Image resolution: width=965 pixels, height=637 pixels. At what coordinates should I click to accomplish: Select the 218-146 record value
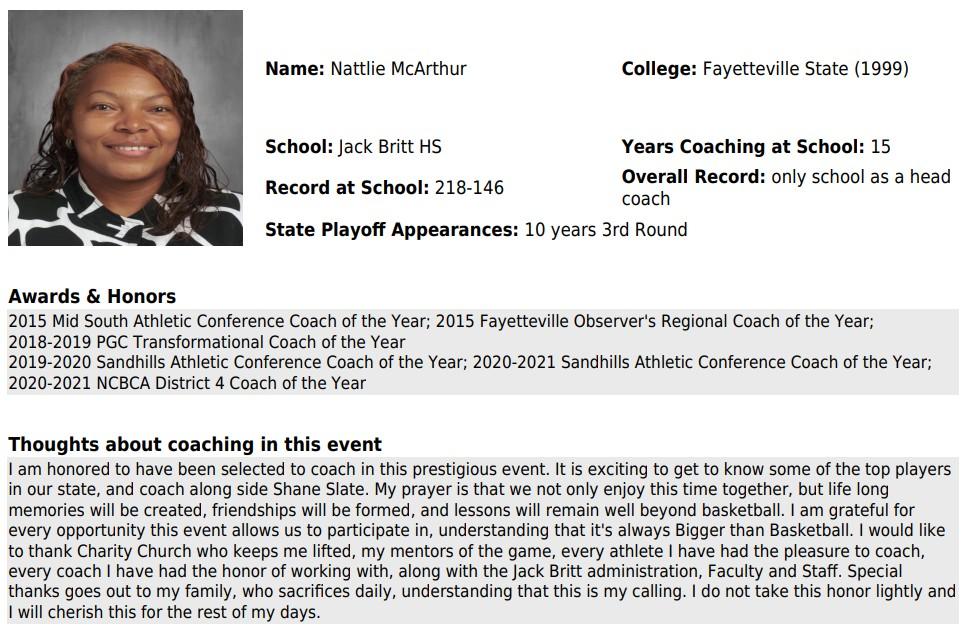coord(469,188)
